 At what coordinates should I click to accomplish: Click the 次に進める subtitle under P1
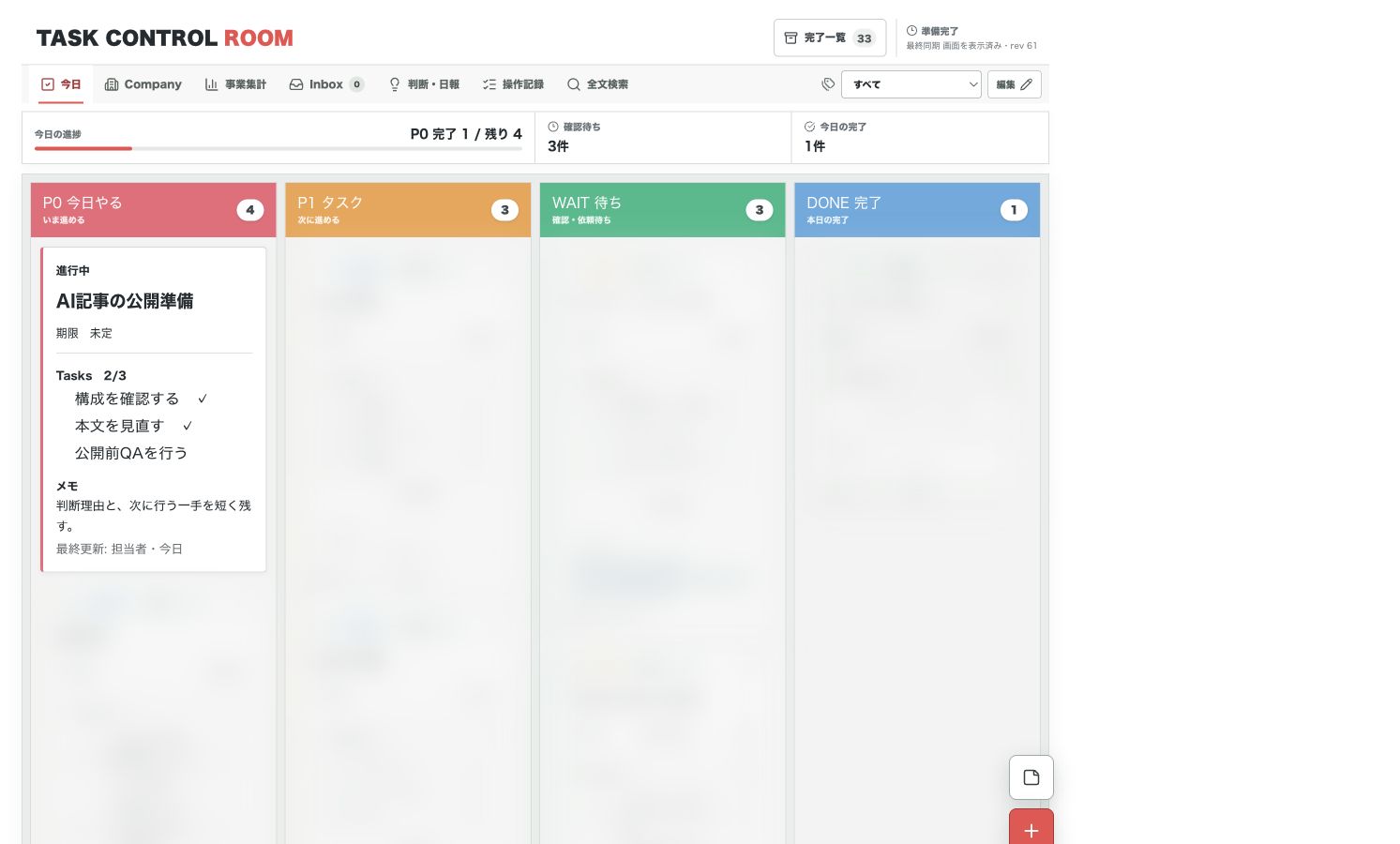pyautogui.click(x=319, y=220)
